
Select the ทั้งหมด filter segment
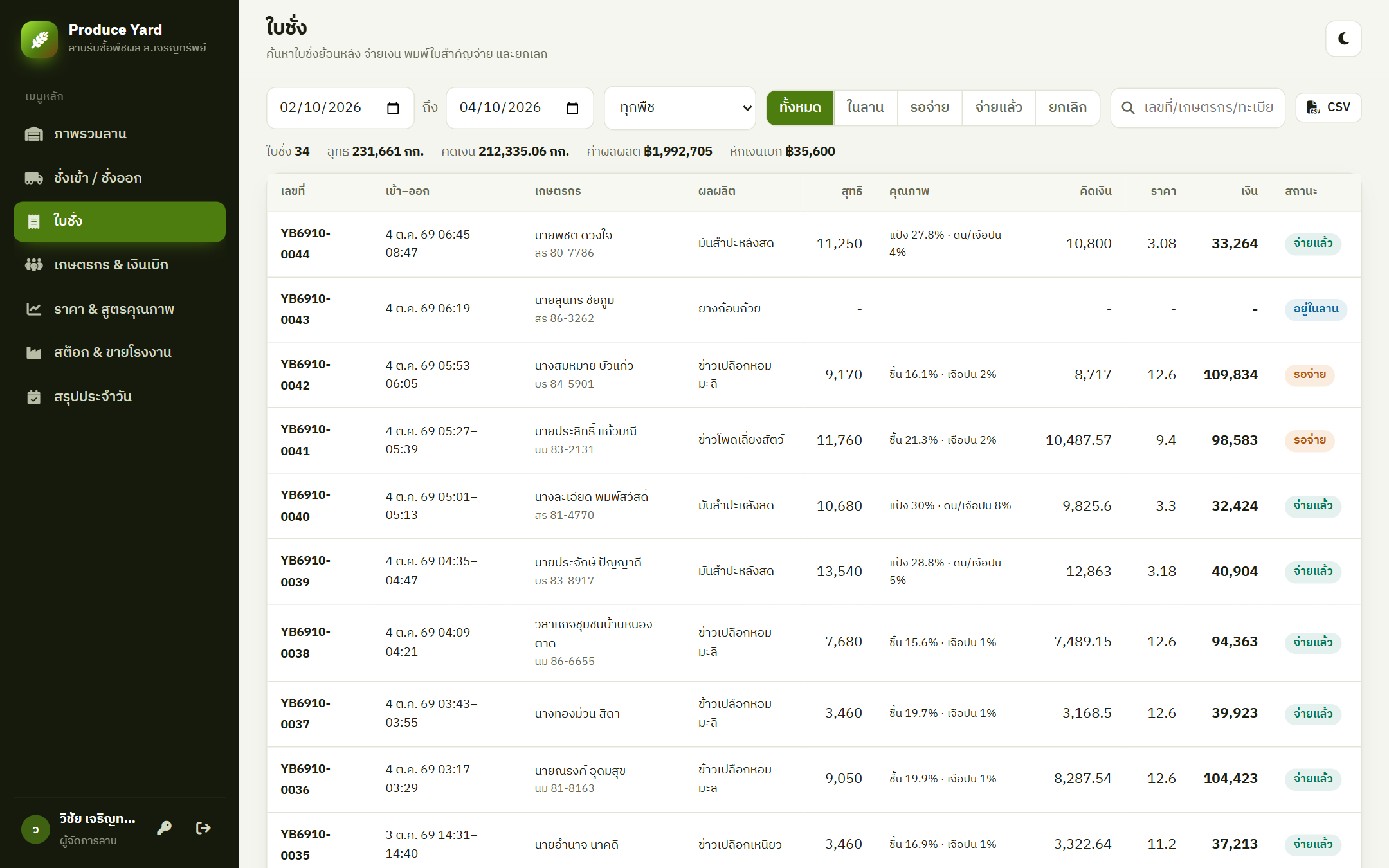800,107
